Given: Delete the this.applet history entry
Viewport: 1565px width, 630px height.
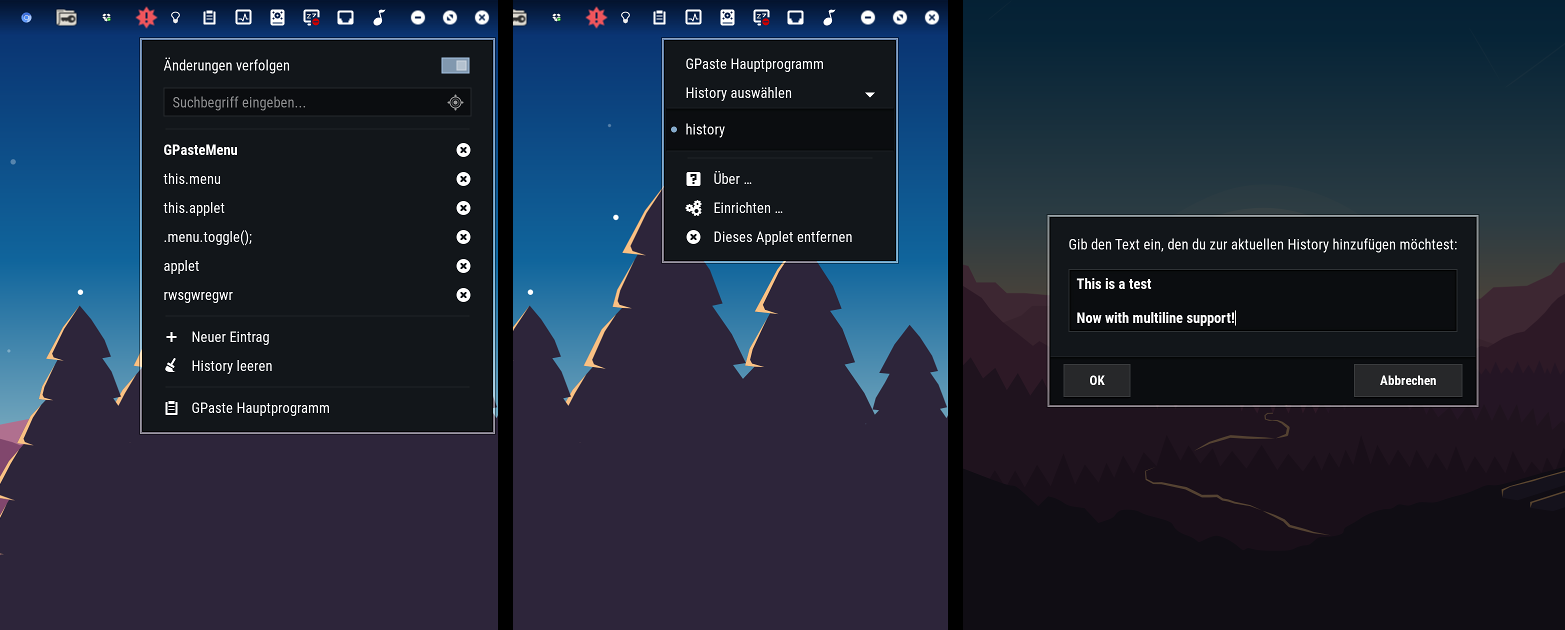Looking at the screenshot, I should pos(463,208).
